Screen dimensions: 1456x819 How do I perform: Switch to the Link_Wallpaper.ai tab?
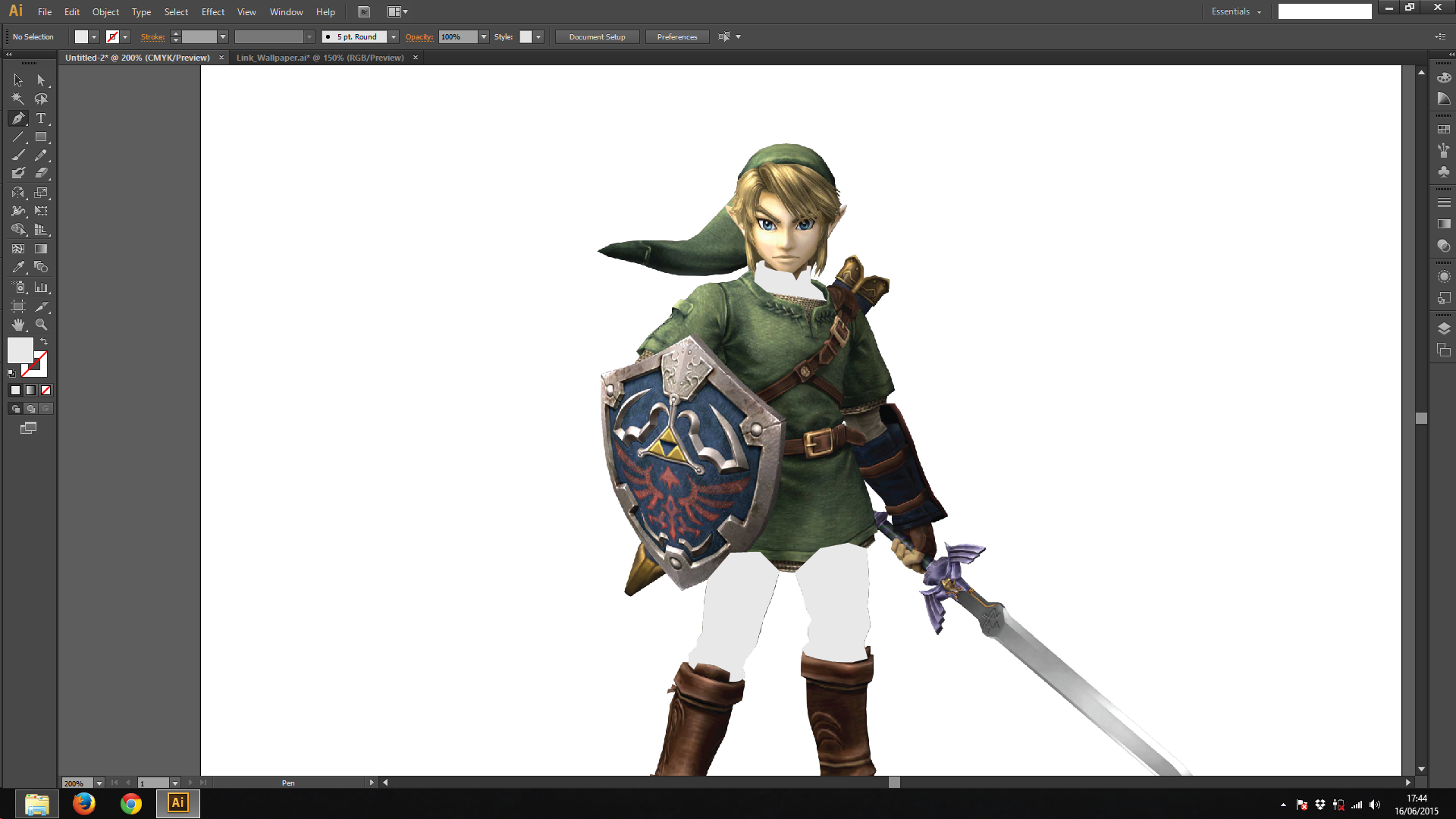click(320, 58)
